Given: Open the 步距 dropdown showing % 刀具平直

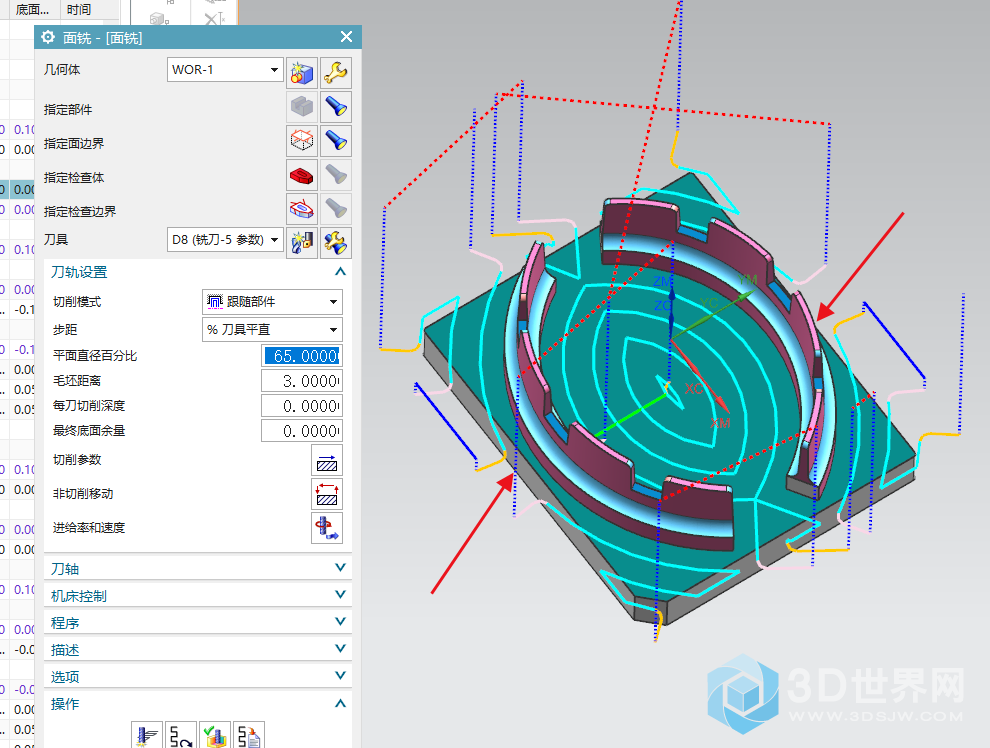Looking at the screenshot, I should (272, 329).
